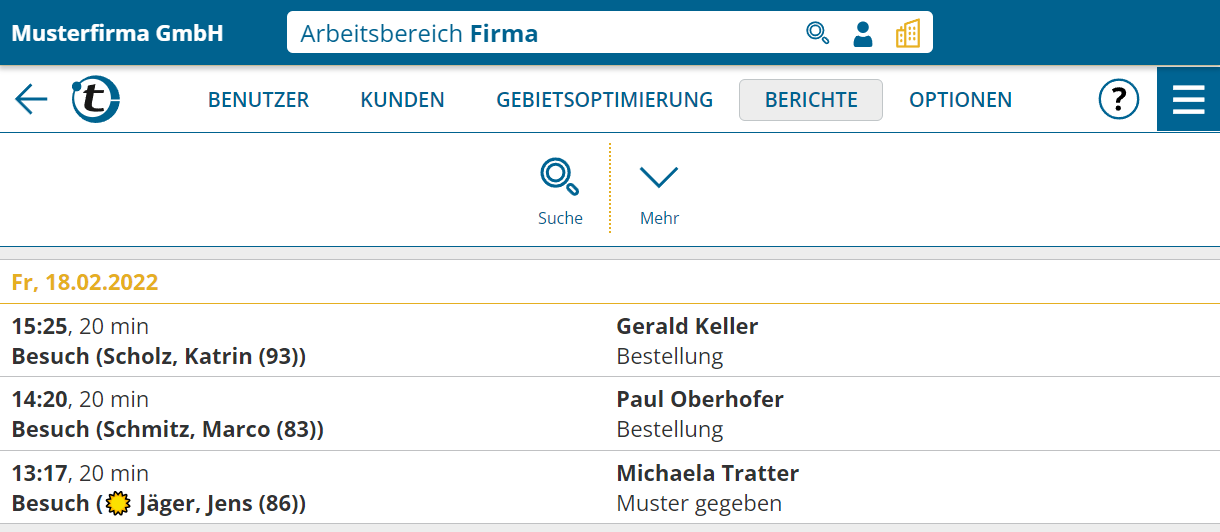Click the magnifier icon in Arbeitsbereich bar
The height and width of the screenshot is (532, 1220).
coord(818,33)
